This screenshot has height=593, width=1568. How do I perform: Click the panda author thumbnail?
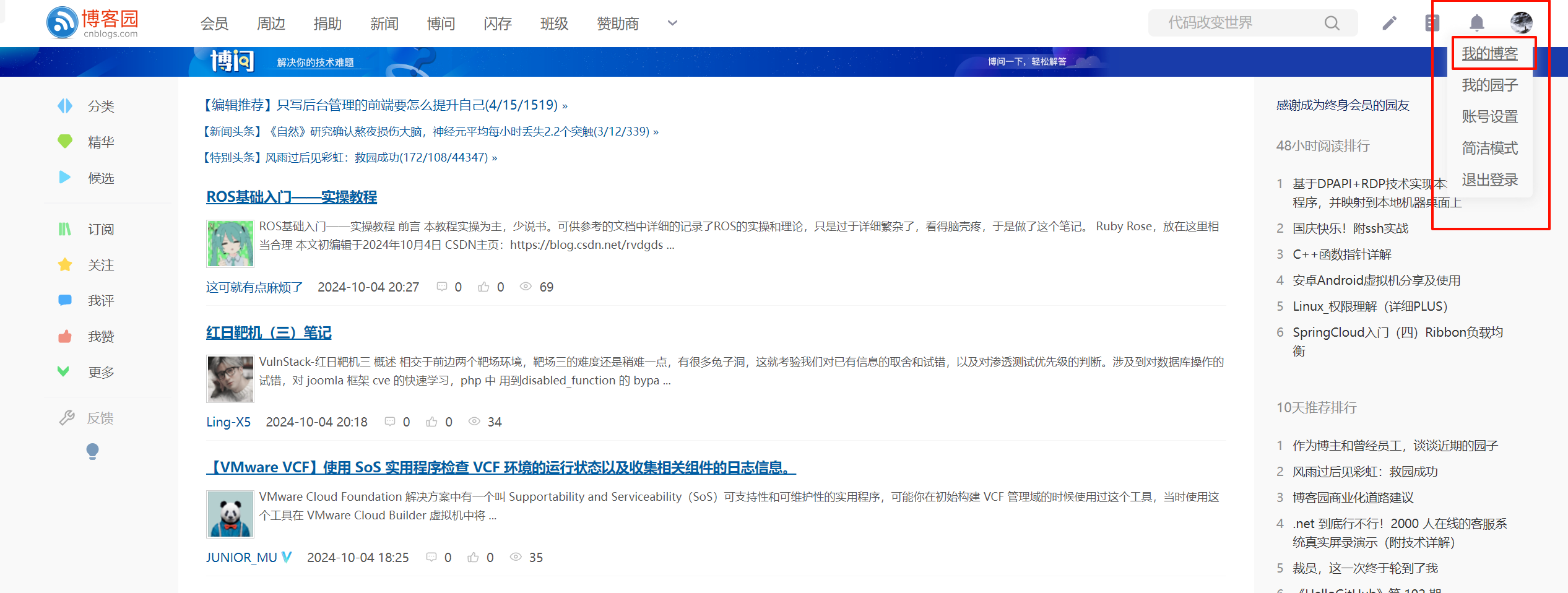230,514
